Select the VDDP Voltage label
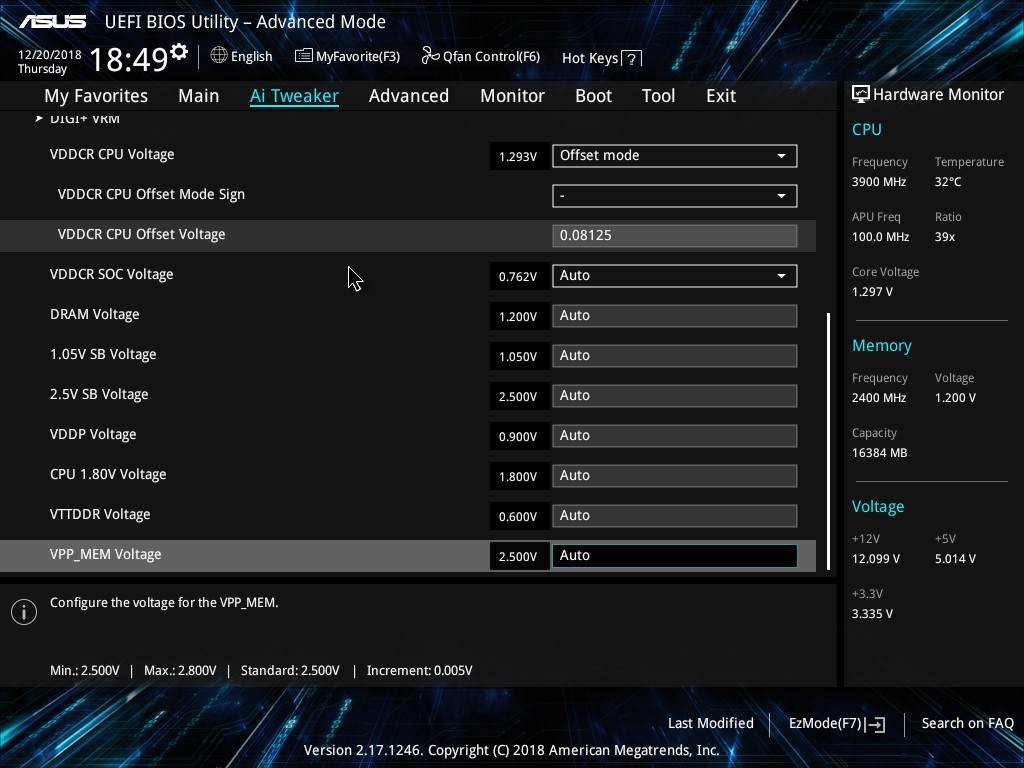1024x768 pixels. click(x=93, y=435)
